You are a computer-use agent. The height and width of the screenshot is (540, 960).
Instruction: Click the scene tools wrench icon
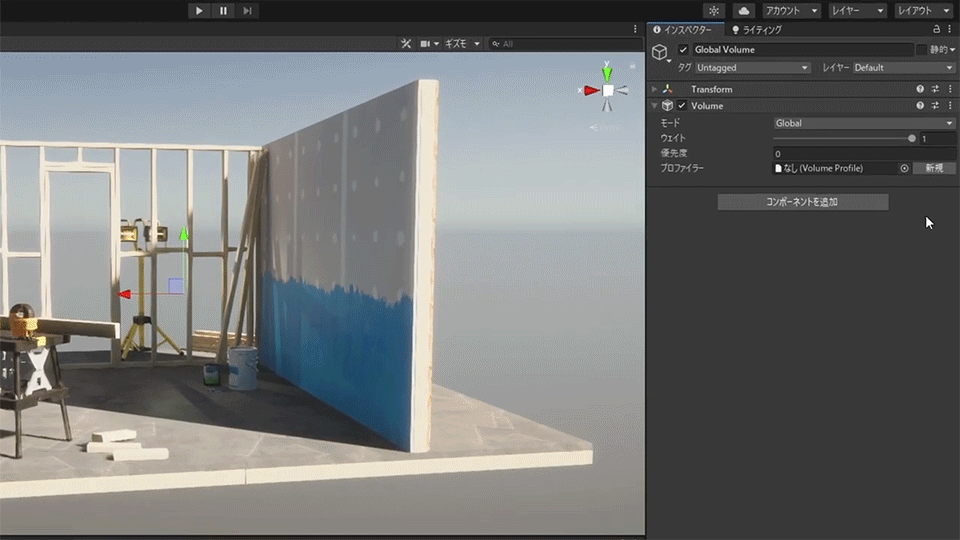pyautogui.click(x=406, y=44)
